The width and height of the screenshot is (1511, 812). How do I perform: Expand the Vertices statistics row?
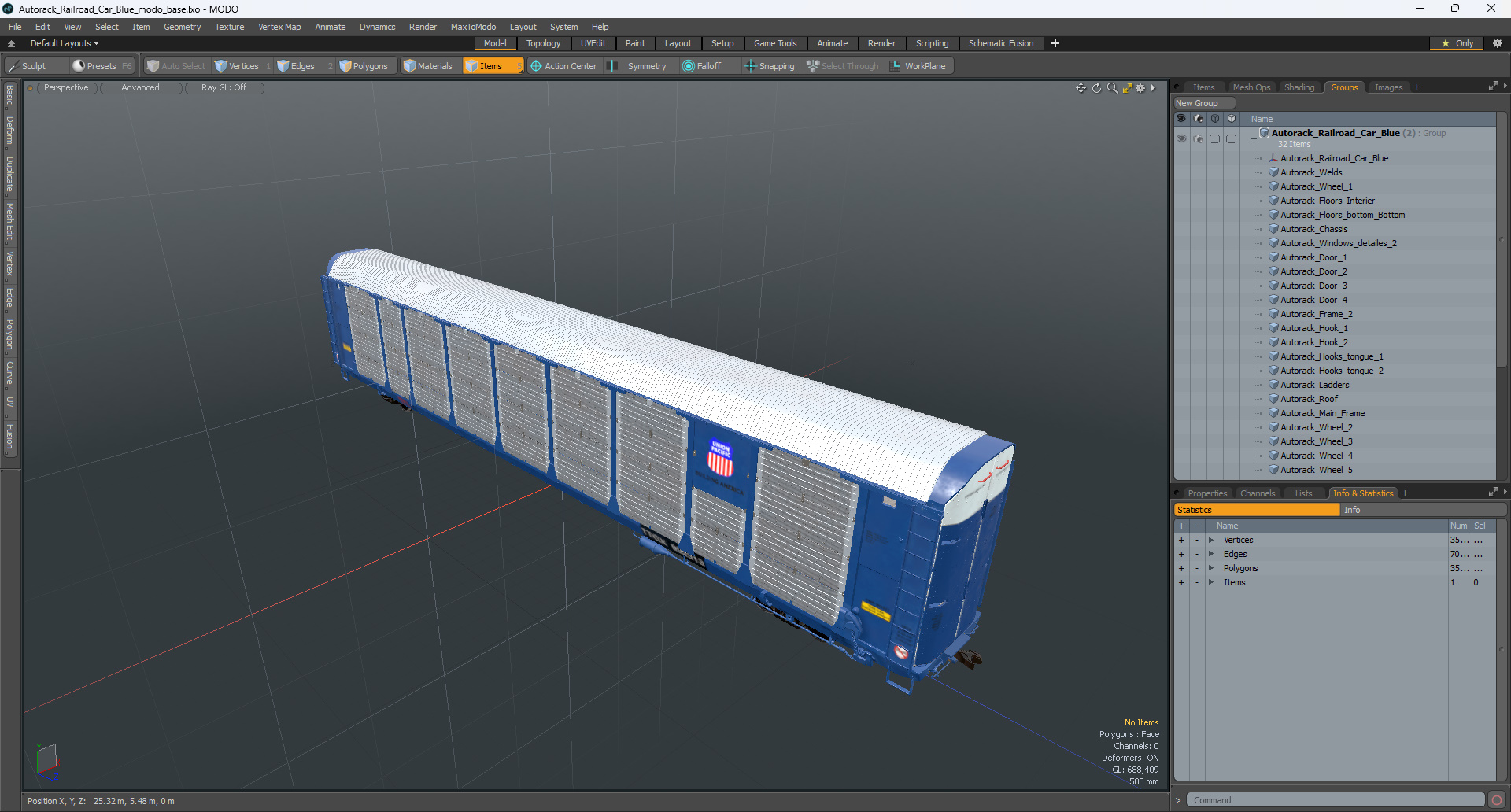coord(1211,540)
